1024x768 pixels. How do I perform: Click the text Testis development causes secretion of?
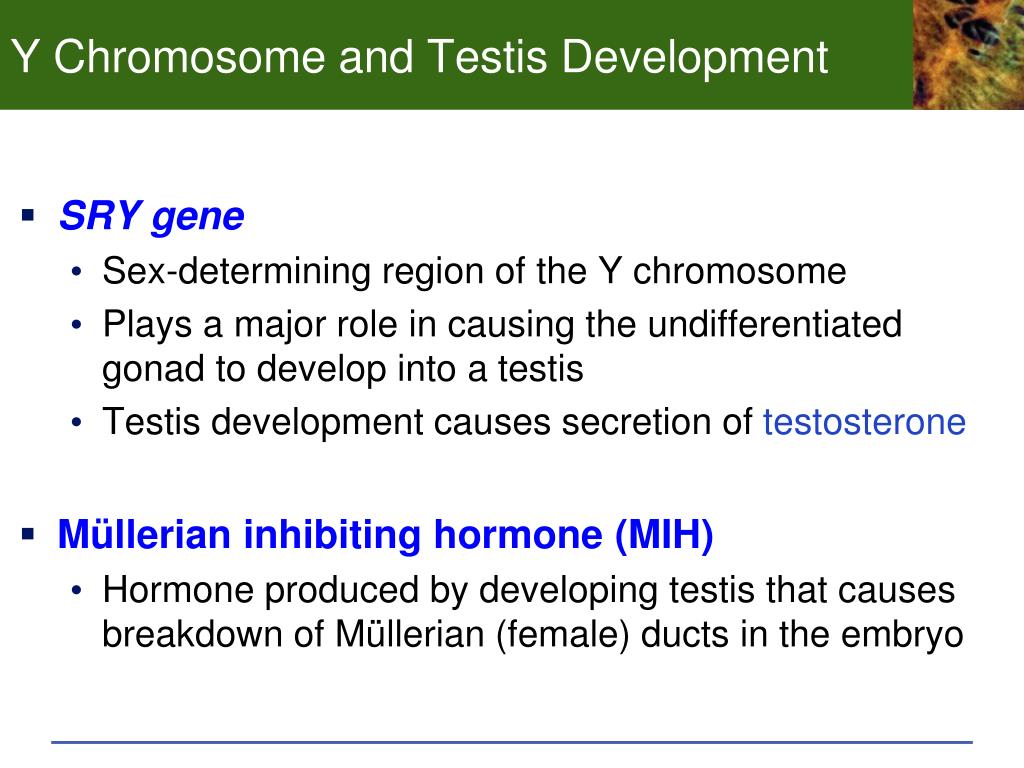[x=428, y=422]
